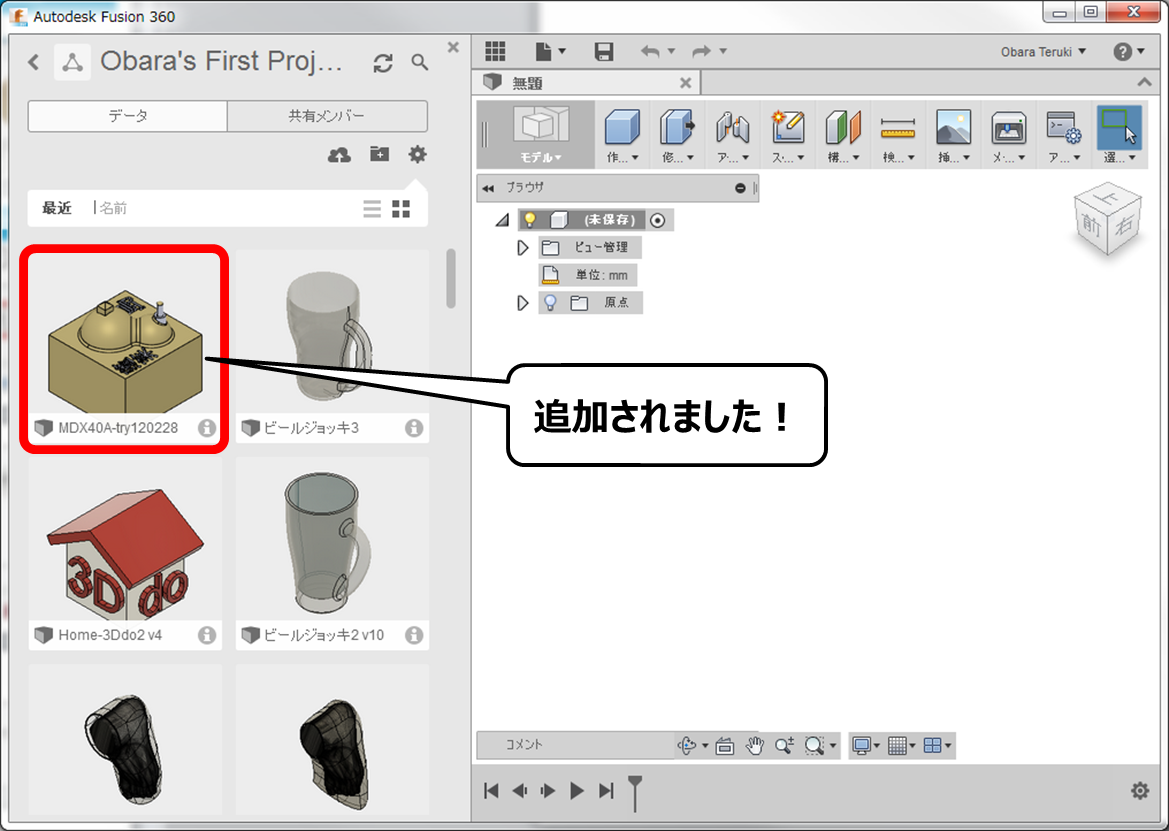Image resolution: width=1169 pixels, height=831 pixels.
Task: Open display settings monitor dropdown
Action: [x=866, y=745]
